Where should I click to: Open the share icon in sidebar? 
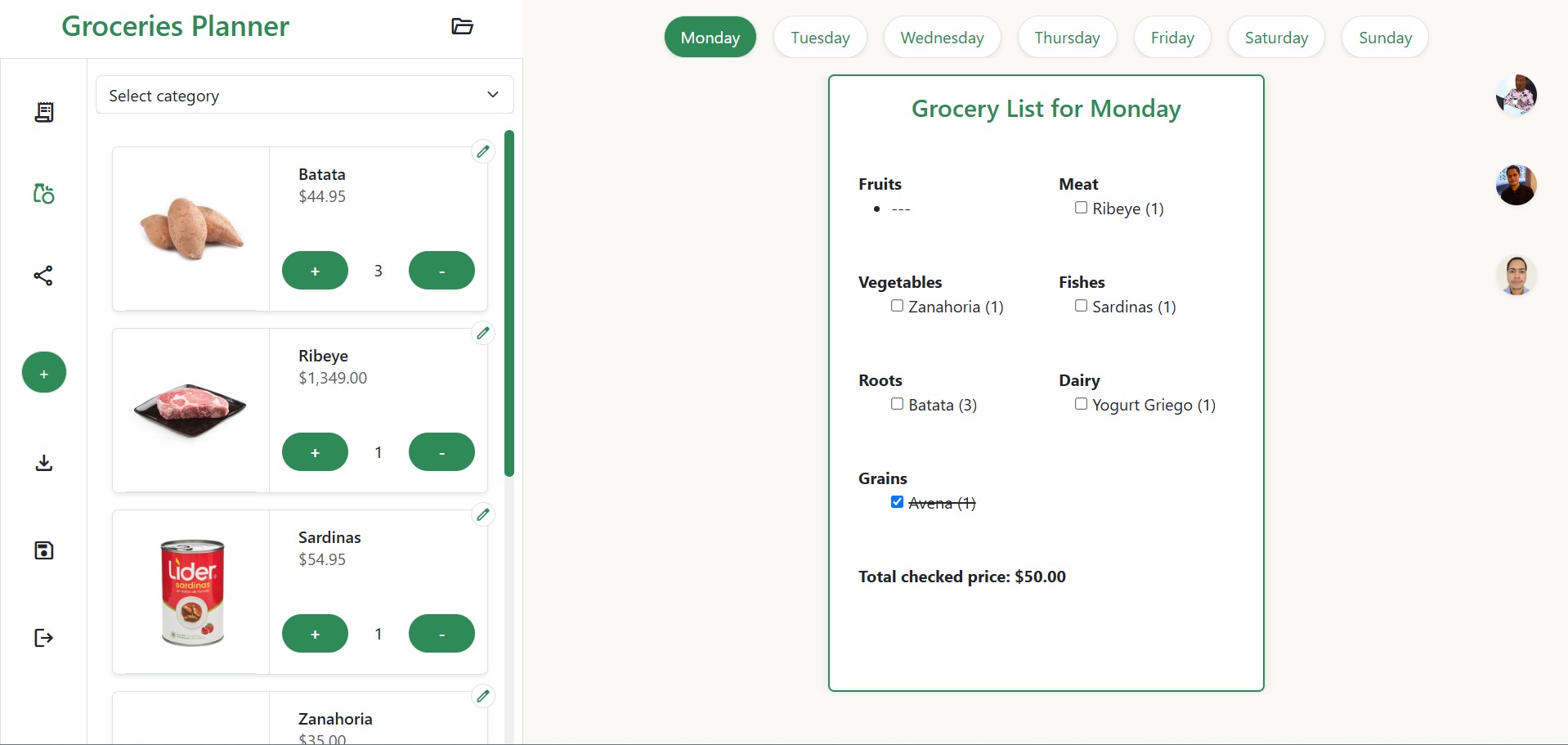(43, 276)
